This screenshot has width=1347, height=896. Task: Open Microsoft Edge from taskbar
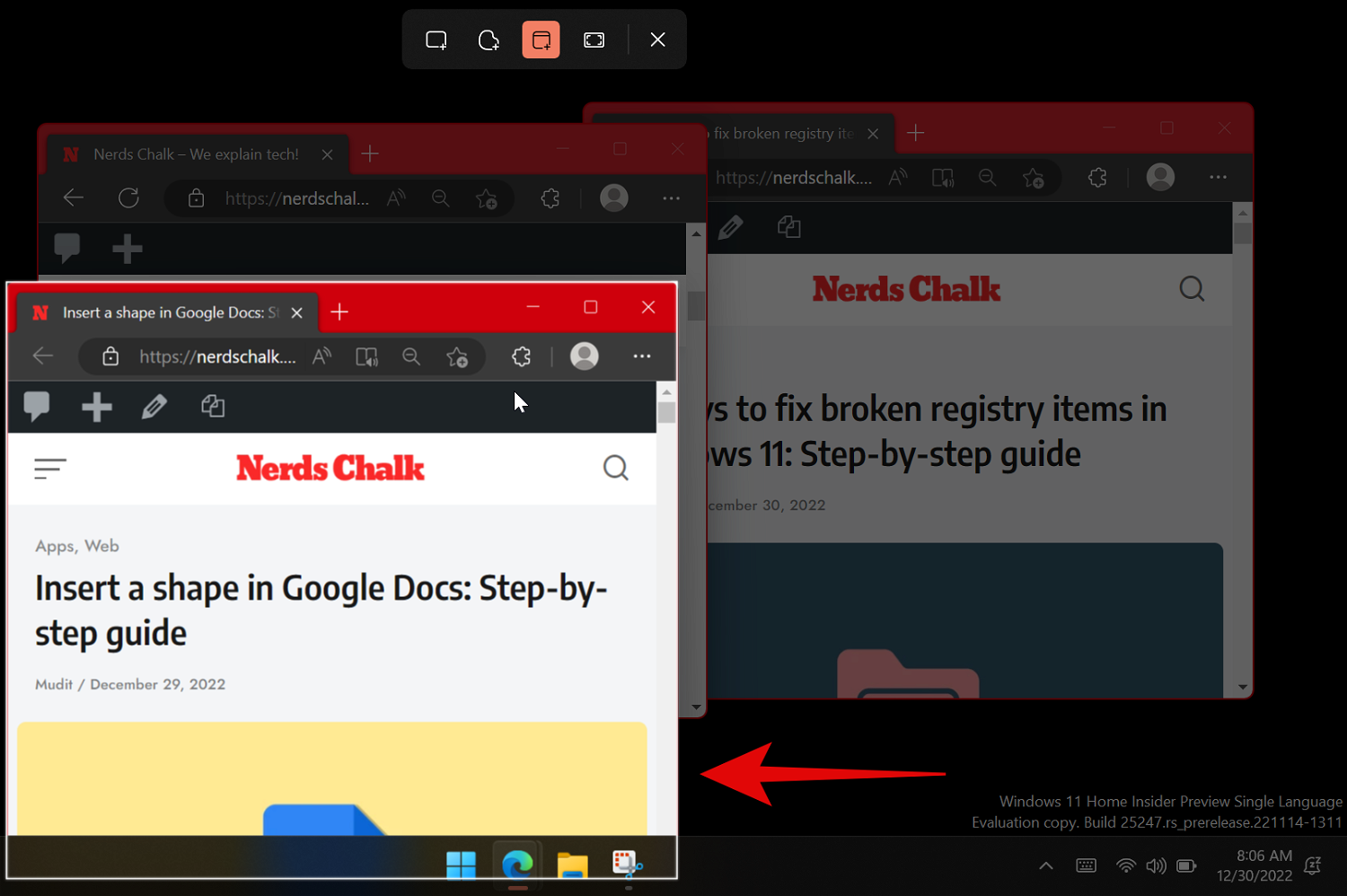[x=517, y=865]
